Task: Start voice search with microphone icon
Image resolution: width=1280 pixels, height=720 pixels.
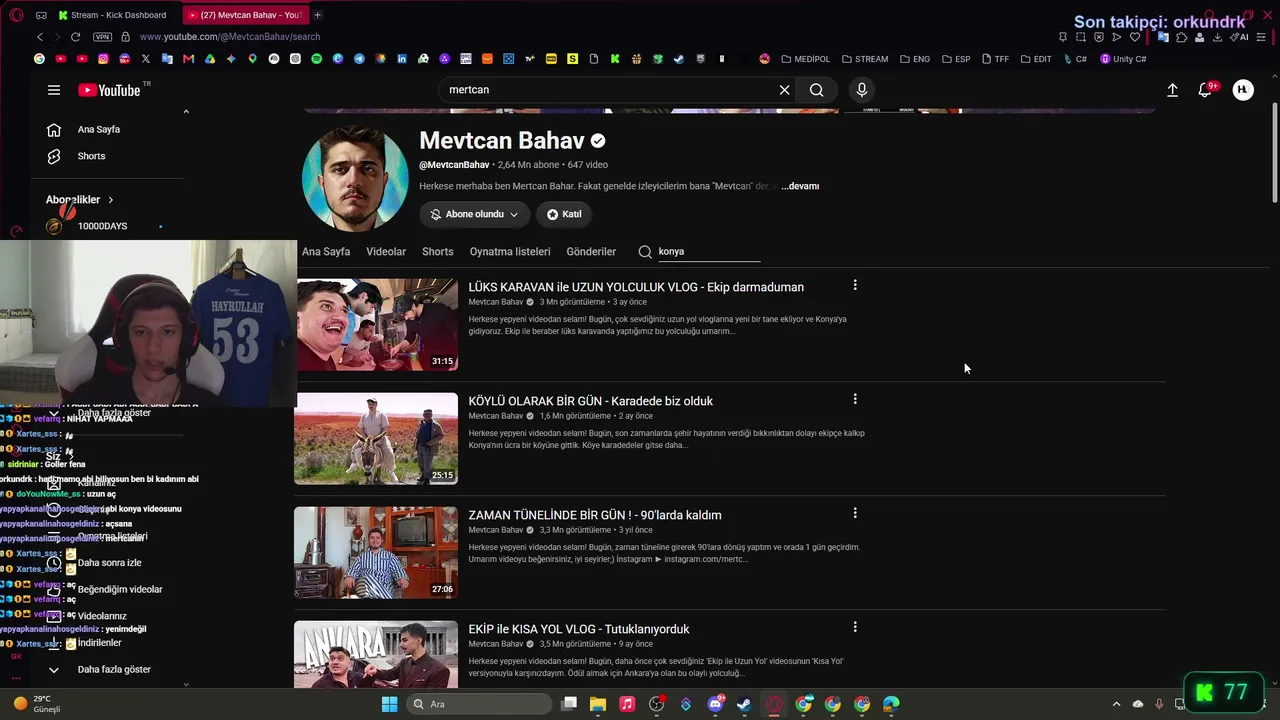Action: tap(862, 90)
